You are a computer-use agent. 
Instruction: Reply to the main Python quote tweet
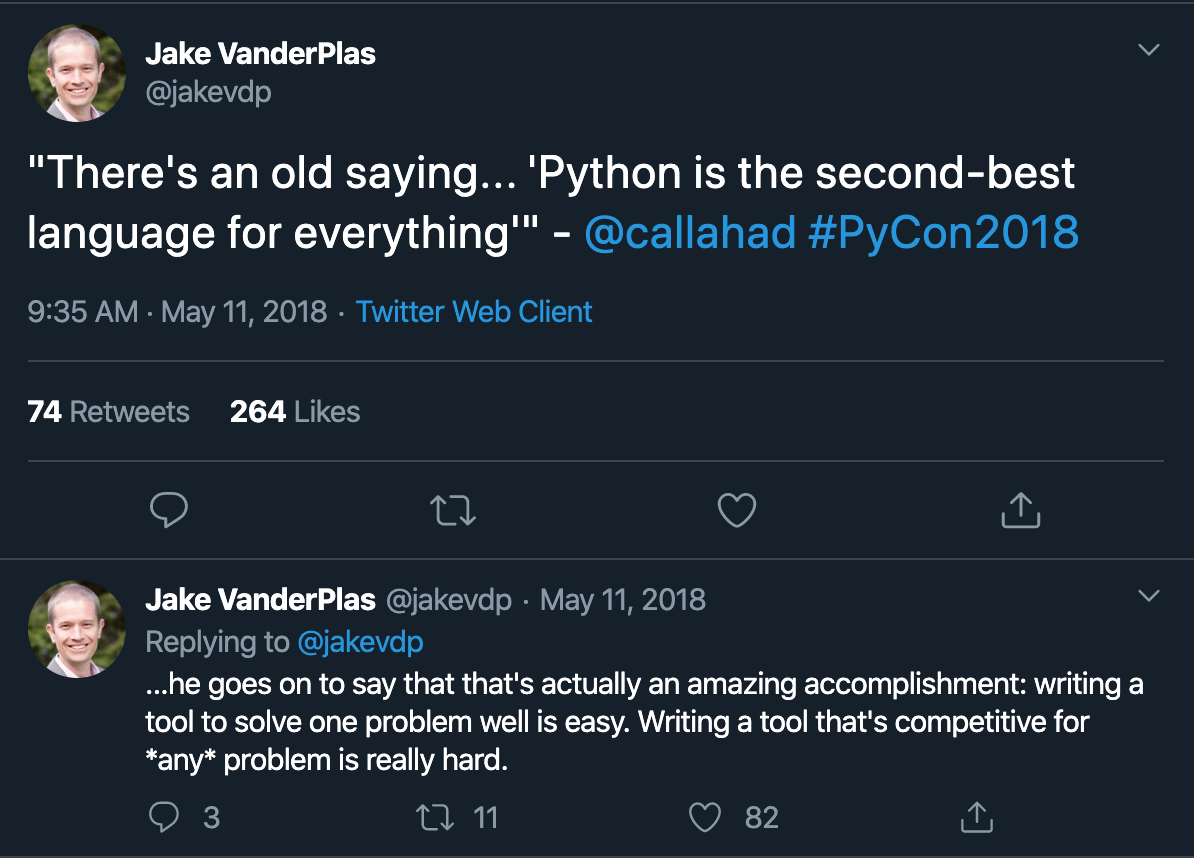pos(169,511)
